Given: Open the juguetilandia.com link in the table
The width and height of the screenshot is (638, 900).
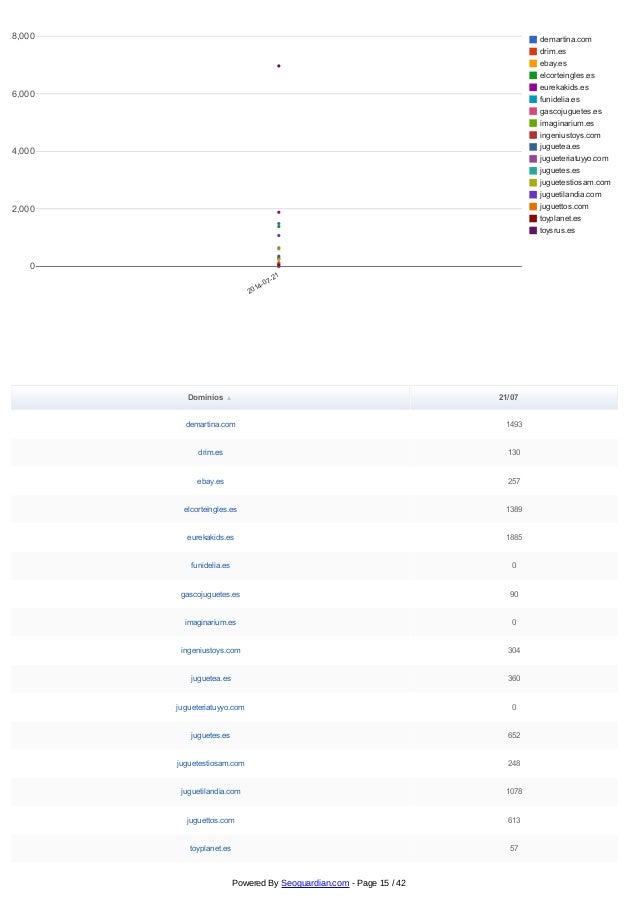Looking at the screenshot, I should [211, 792].
